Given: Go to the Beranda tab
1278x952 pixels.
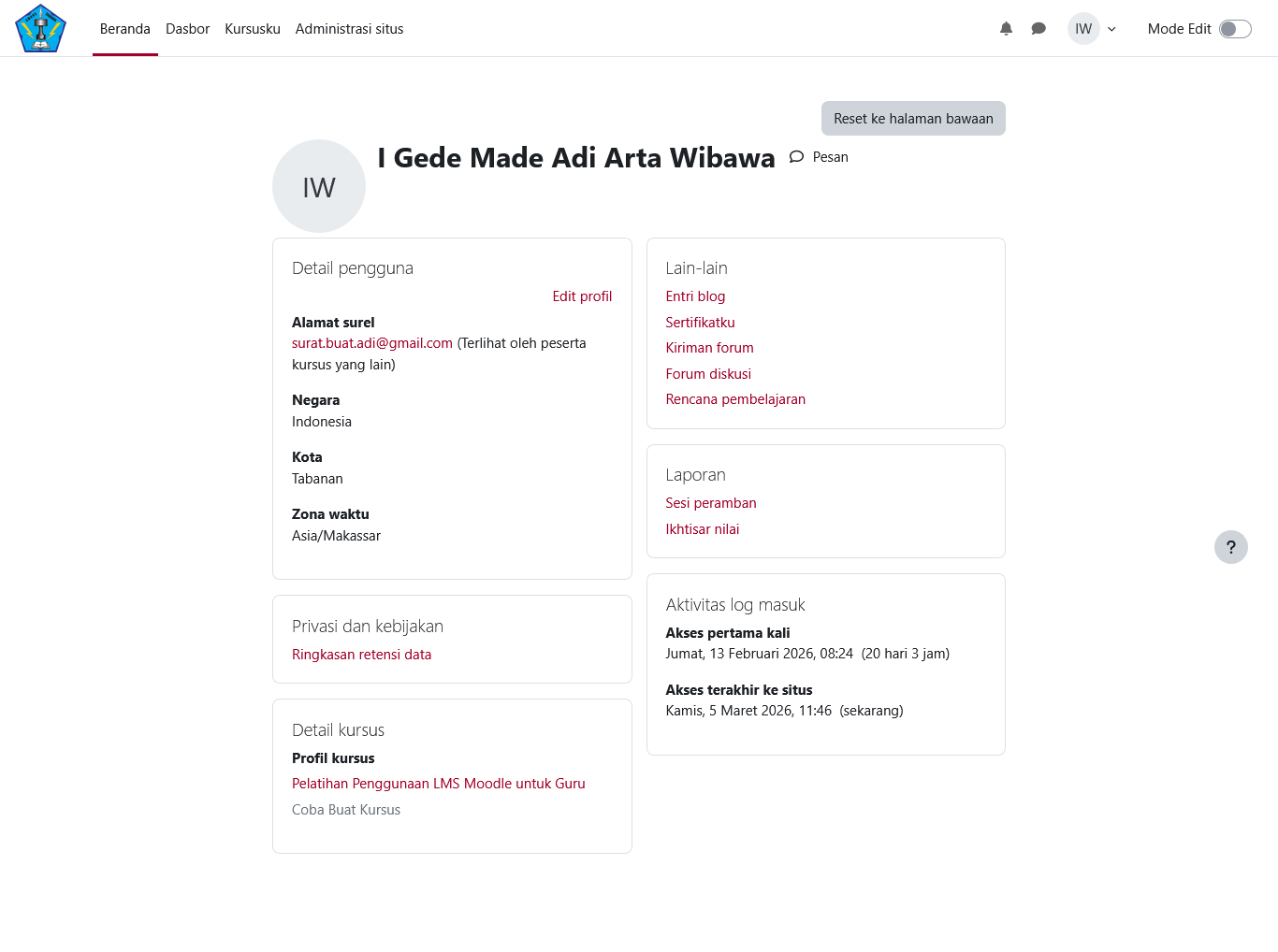Looking at the screenshot, I should point(125,29).
